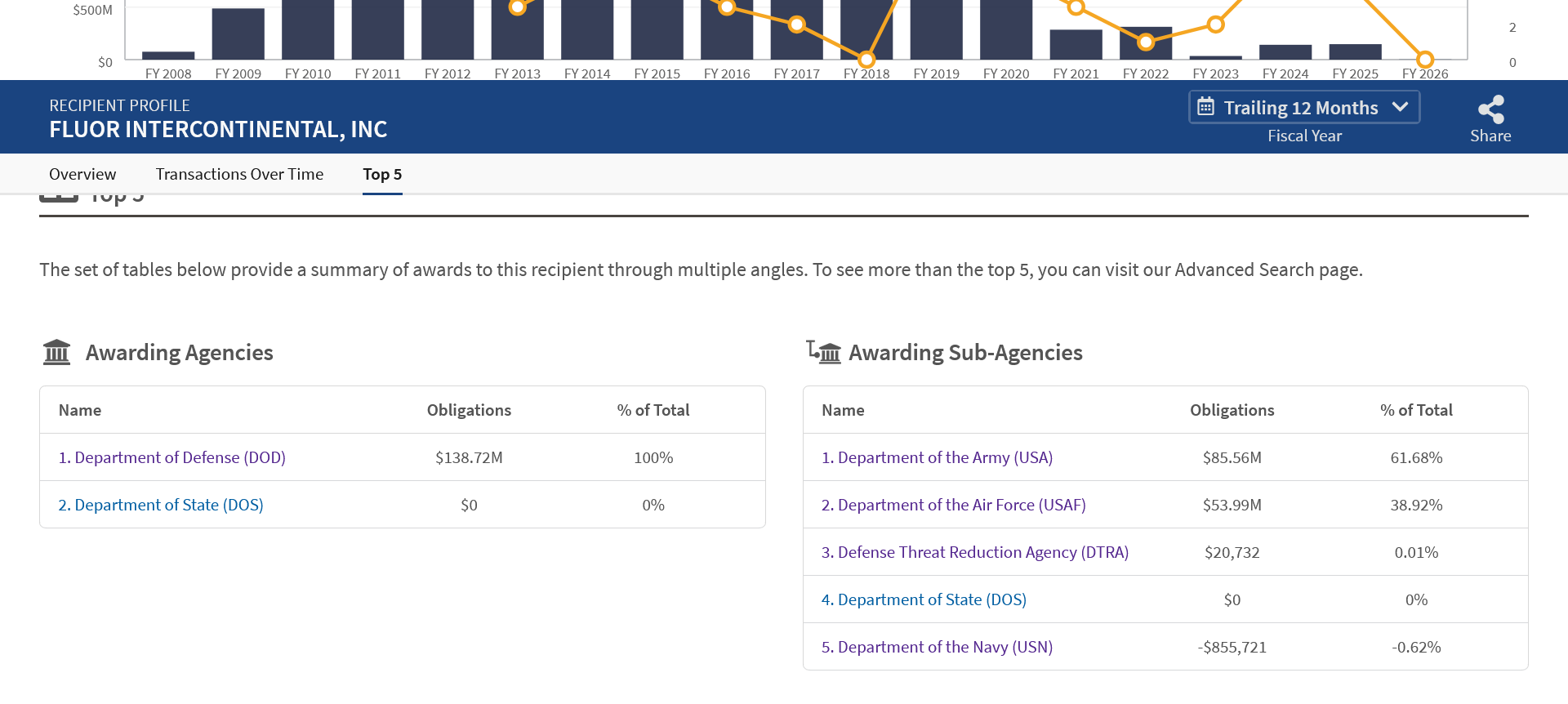Switch to Transactions Over Time tab
Viewport: 1568px width, 704px height.
(239, 174)
